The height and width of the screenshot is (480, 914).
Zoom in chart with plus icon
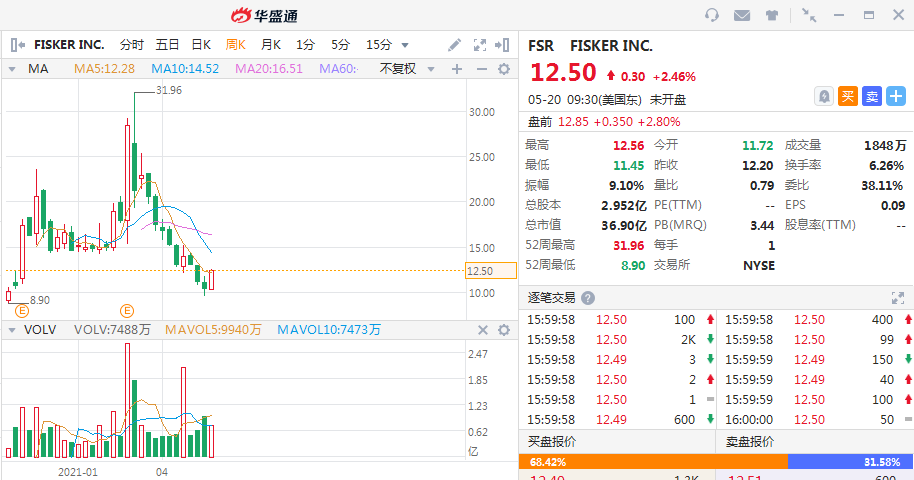[x=457, y=69]
